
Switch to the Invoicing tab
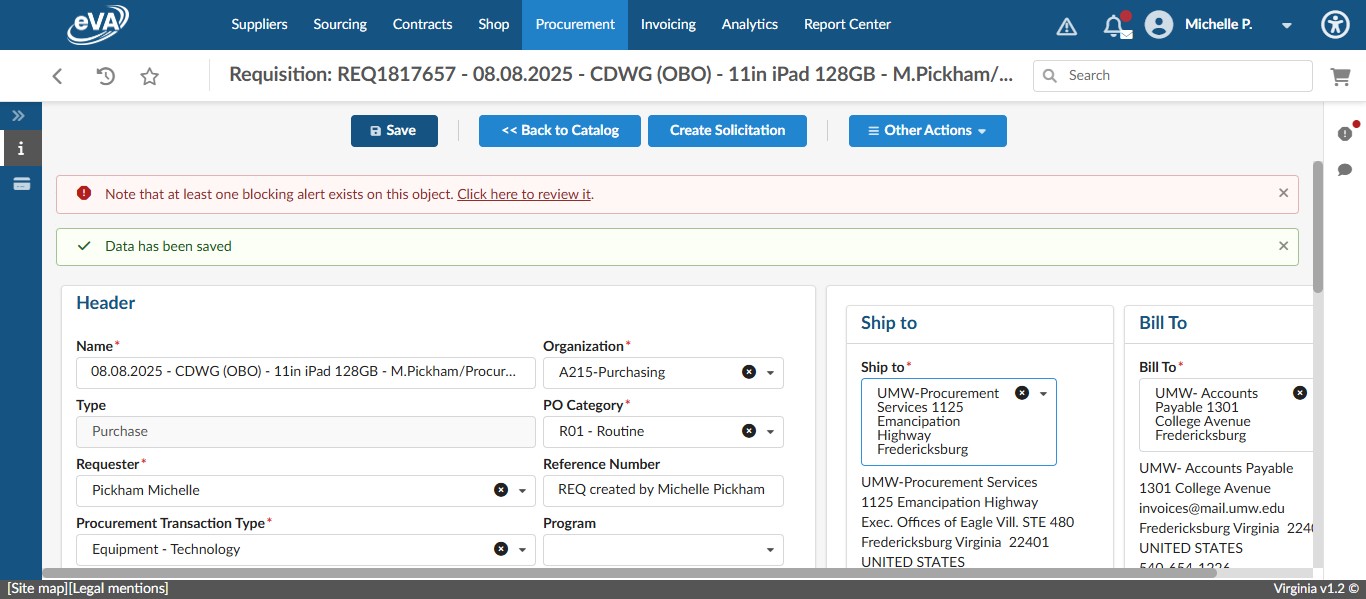point(668,24)
